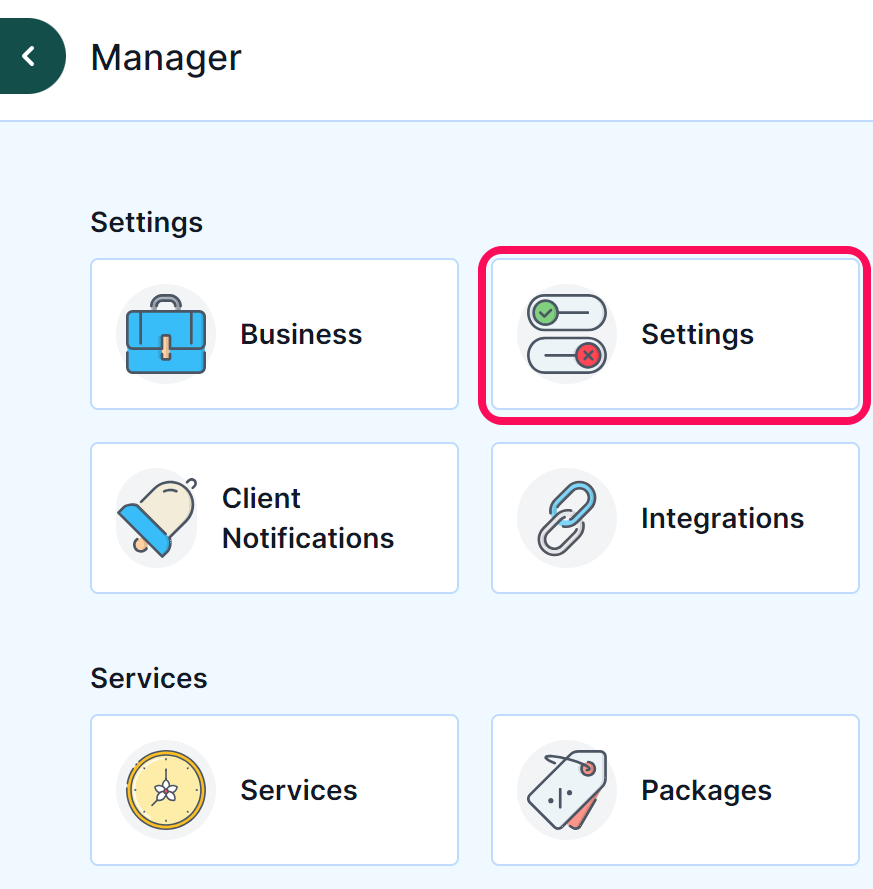The width and height of the screenshot is (873, 889).
Task: Click the blue briefcase Business icon
Action: click(x=166, y=334)
